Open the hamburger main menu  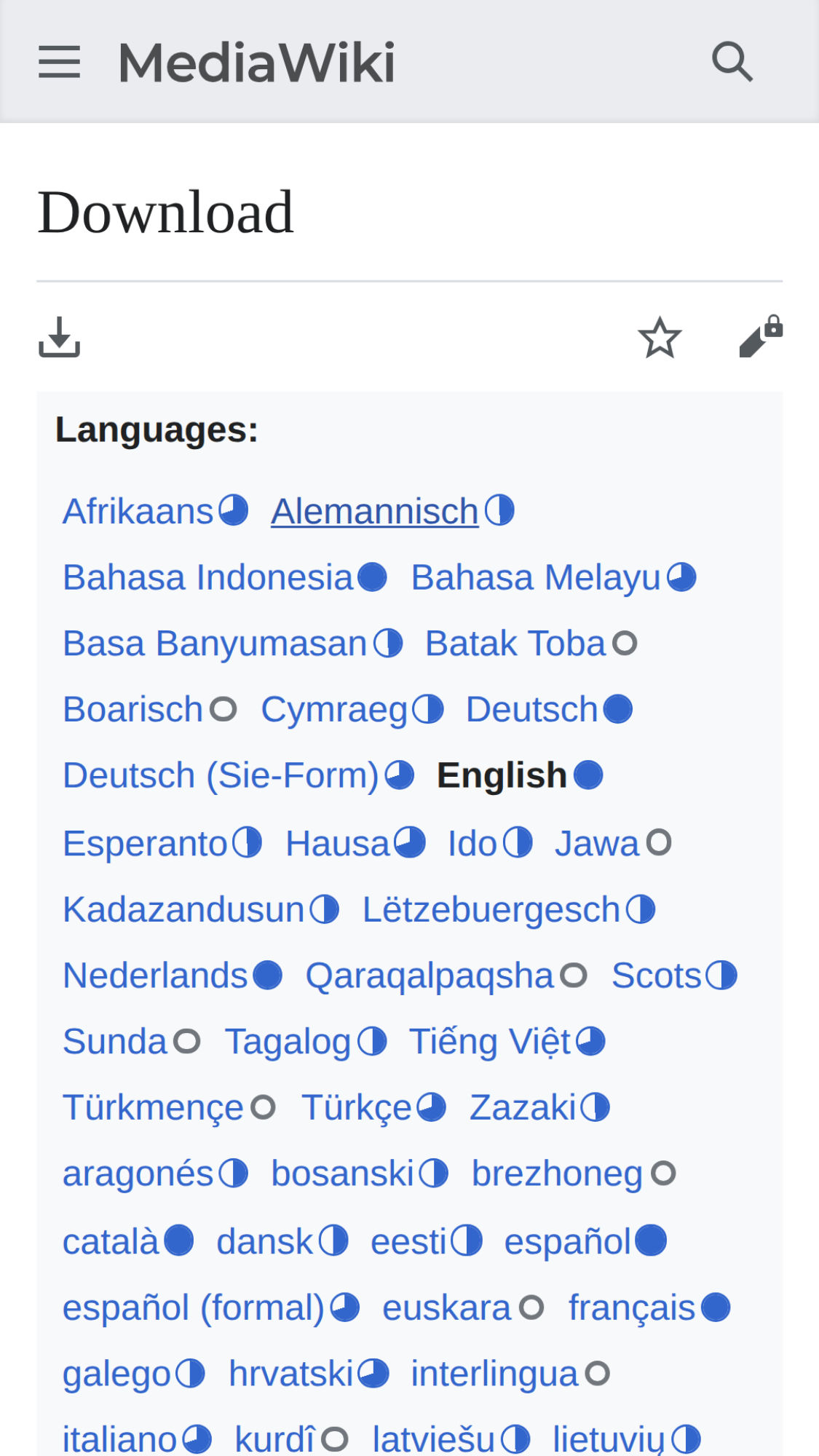(59, 62)
